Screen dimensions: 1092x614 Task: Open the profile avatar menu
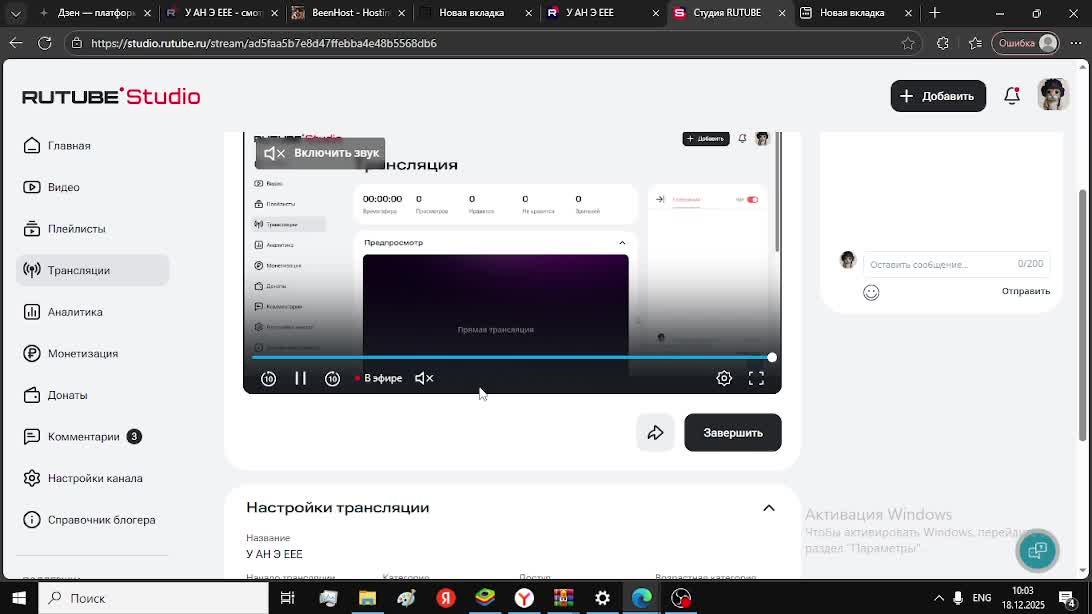pos(1053,95)
